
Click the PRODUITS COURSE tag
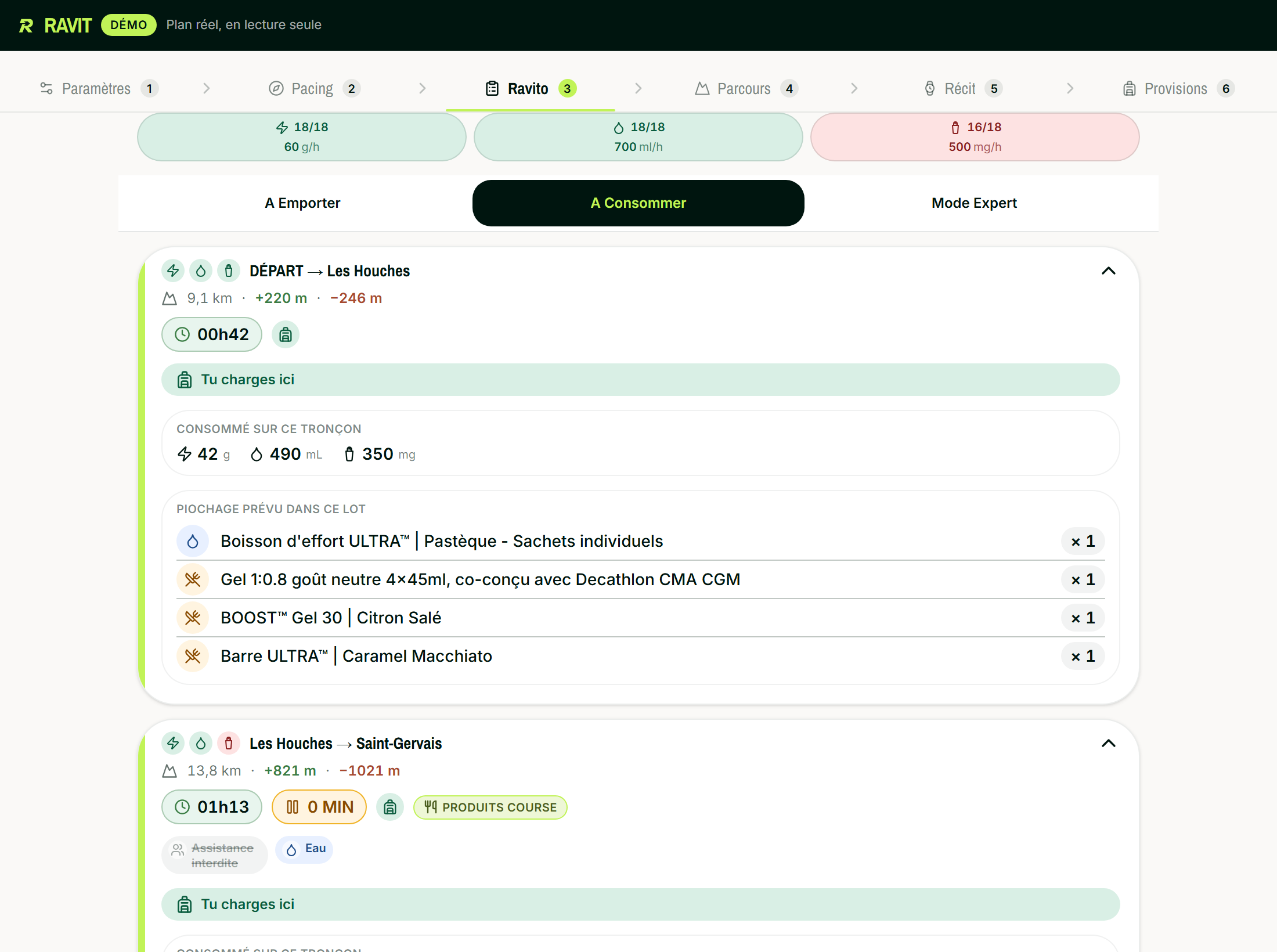[x=490, y=807]
